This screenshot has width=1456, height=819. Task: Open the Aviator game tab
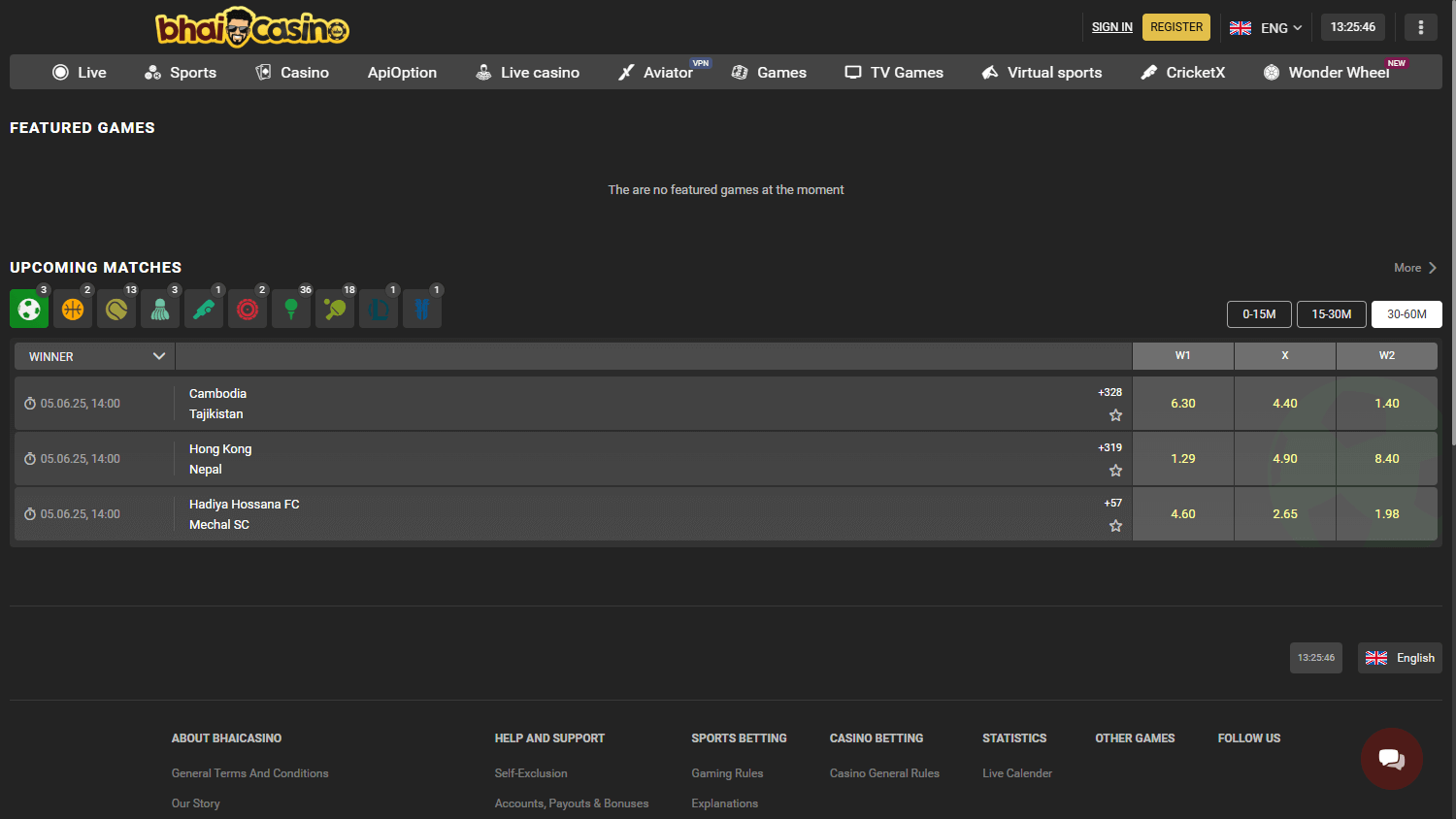tap(658, 72)
